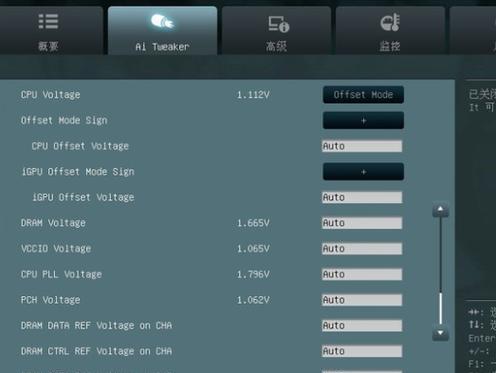Screen dimensions: 496x373
Task: Click the iGPU Offset Voltage label
Action: coord(83,197)
